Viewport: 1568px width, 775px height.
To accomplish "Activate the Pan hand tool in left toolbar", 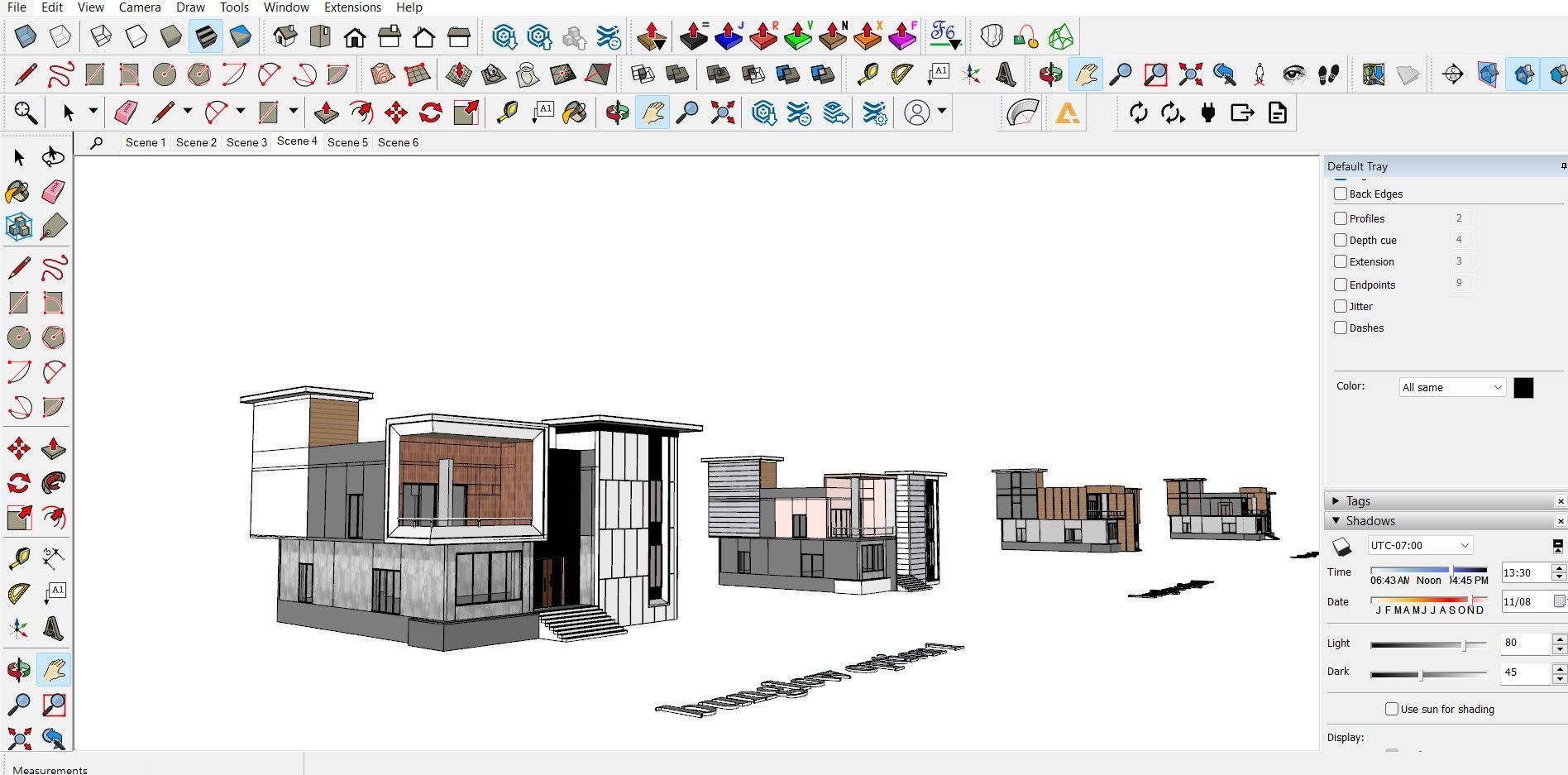I will tap(53, 670).
